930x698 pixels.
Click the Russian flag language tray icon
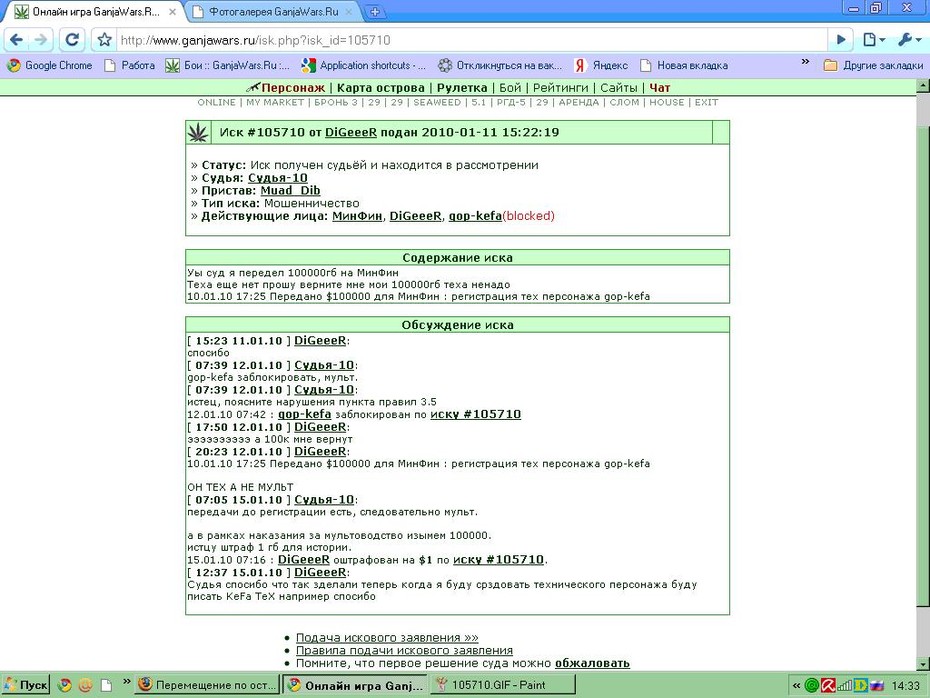point(877,686)
